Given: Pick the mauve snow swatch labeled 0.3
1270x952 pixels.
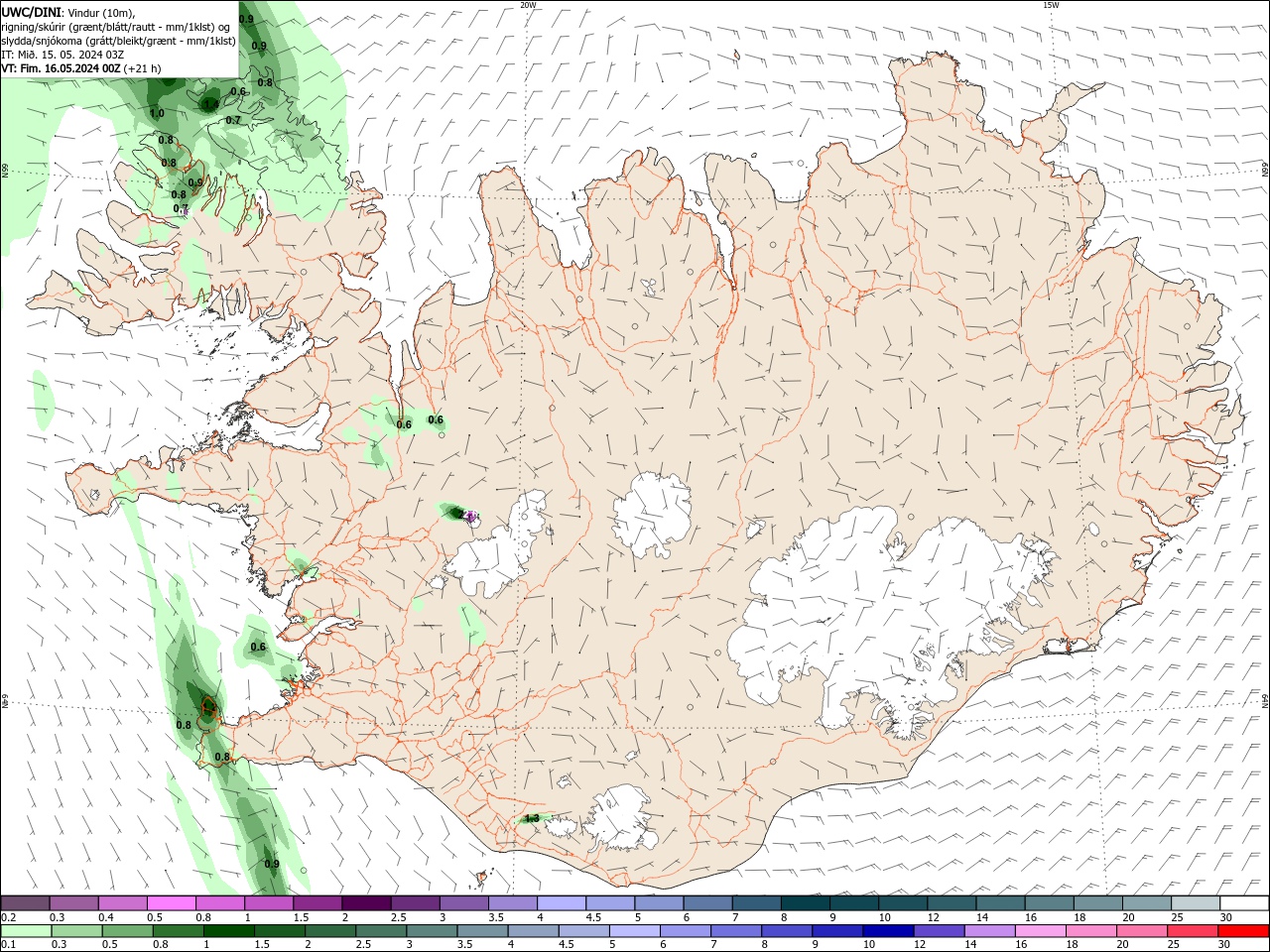Looking at the screenshot, I should [x=73, y=903].
